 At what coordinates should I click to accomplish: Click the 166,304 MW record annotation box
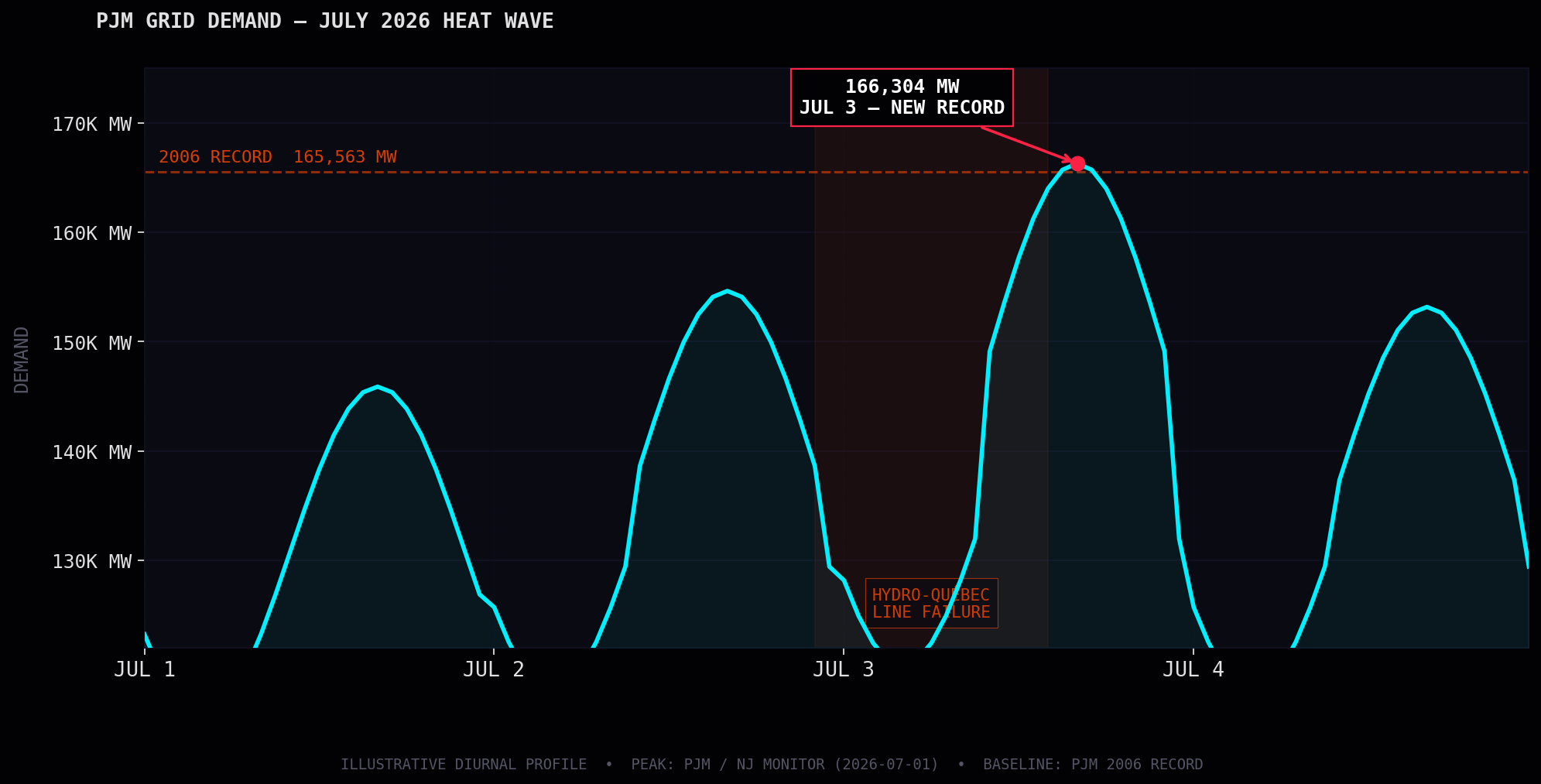(x=902, y=98)
